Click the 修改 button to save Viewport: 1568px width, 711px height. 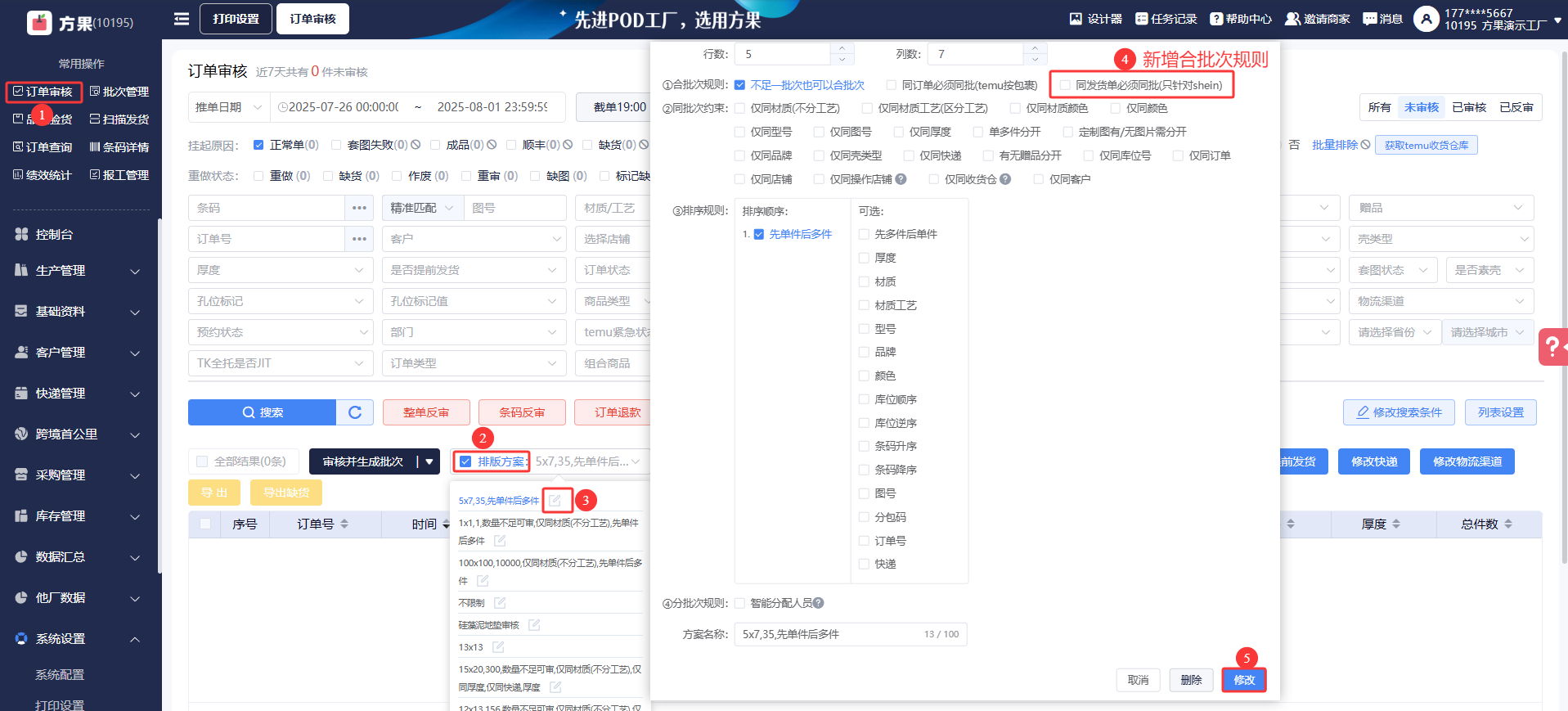[1243, 680]
